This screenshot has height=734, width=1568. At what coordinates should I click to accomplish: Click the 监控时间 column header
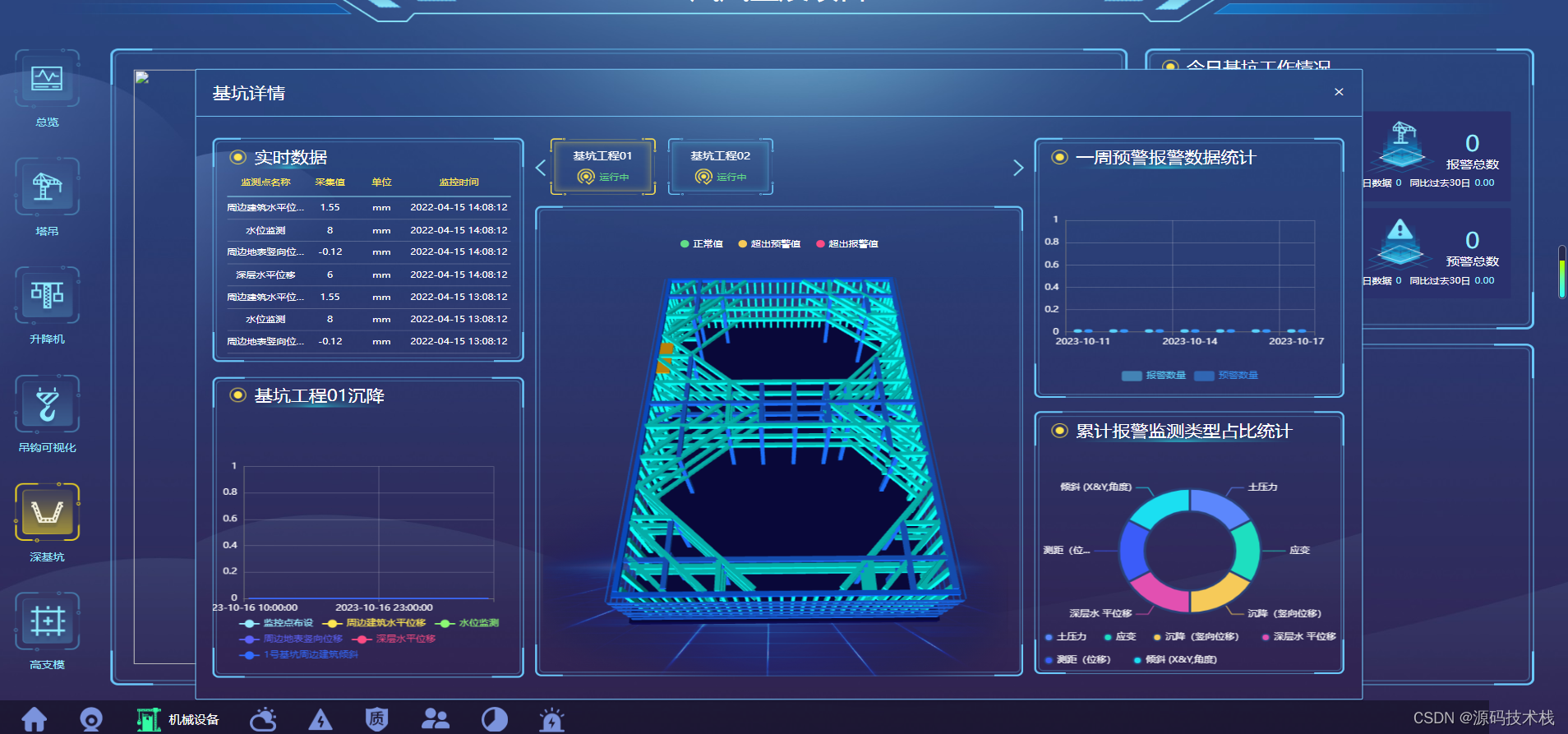[459, 182]
